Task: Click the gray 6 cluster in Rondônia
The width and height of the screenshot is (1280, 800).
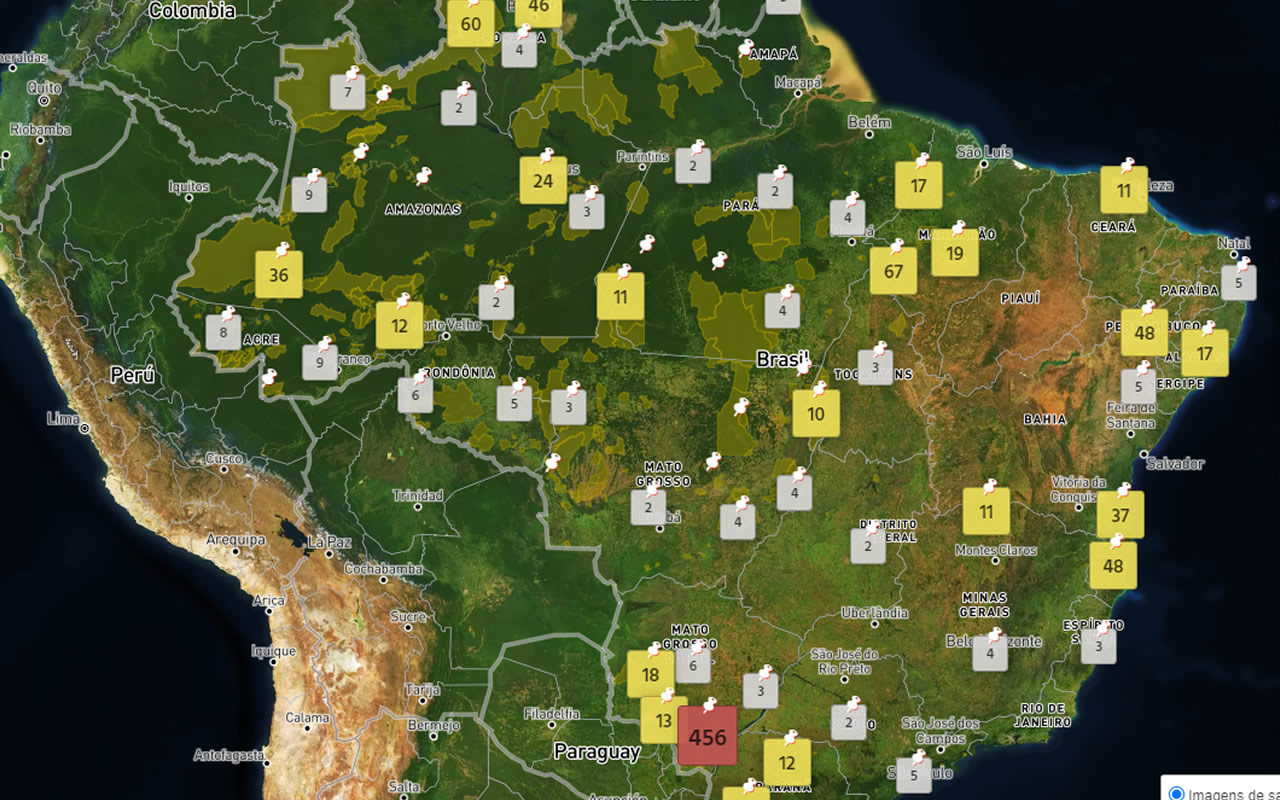Action: [415, 395]
